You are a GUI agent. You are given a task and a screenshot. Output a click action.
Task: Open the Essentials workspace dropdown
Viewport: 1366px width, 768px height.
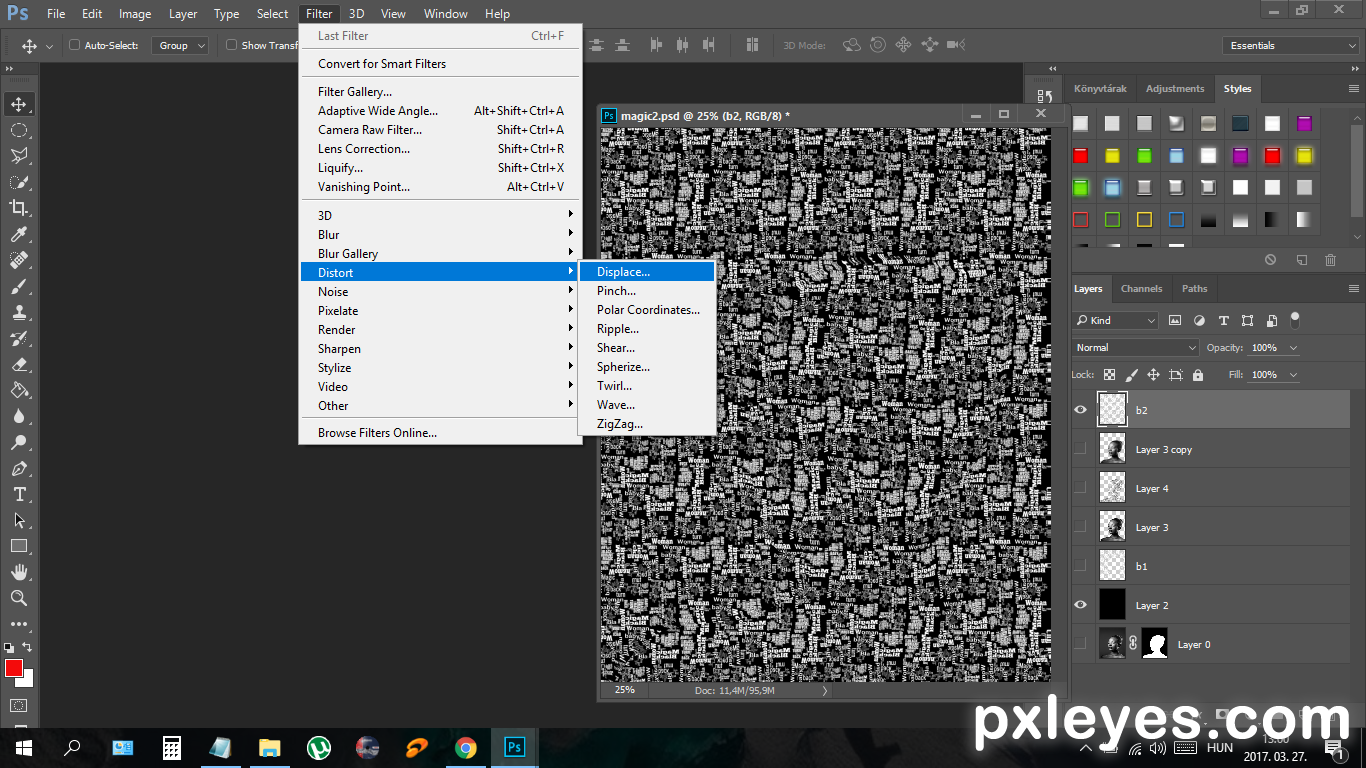[x=1291, y=45]
